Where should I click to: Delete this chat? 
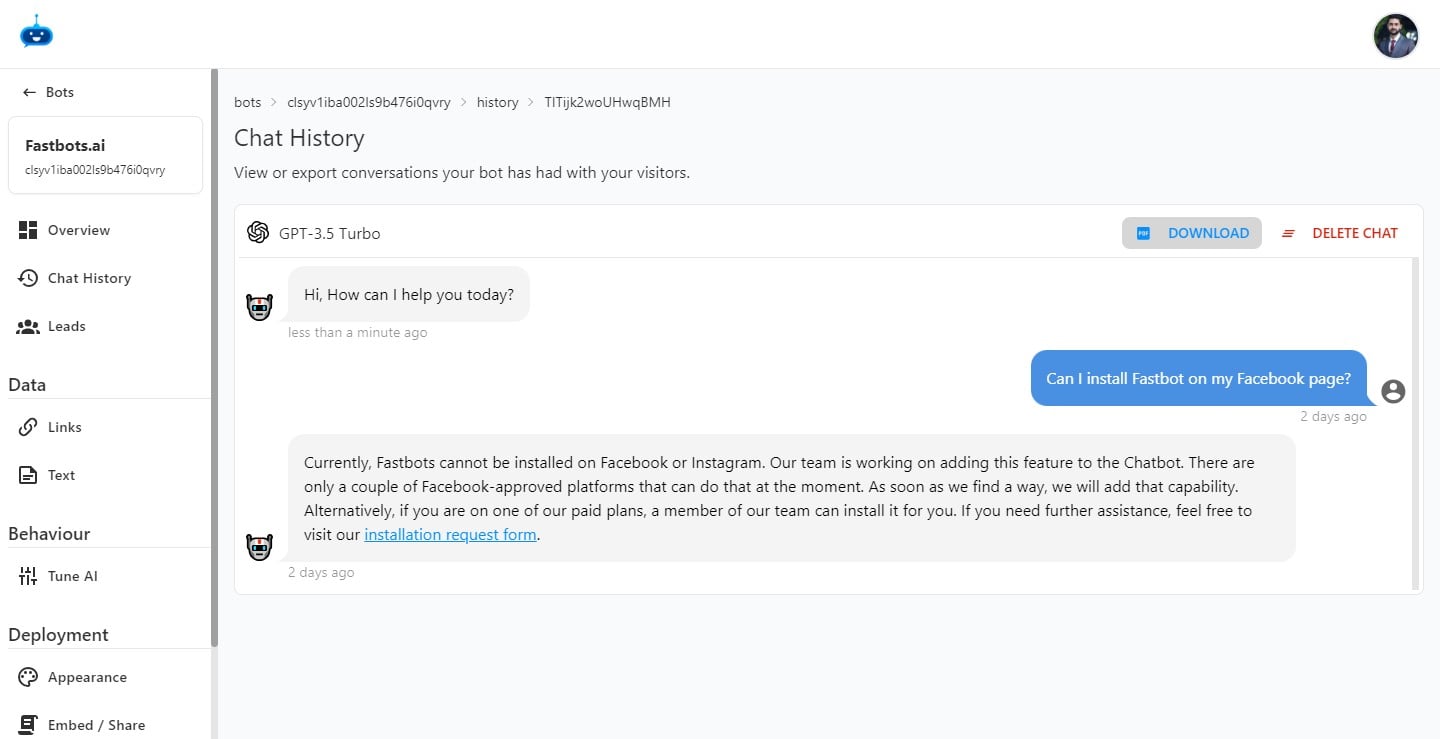coord(1339,233)
